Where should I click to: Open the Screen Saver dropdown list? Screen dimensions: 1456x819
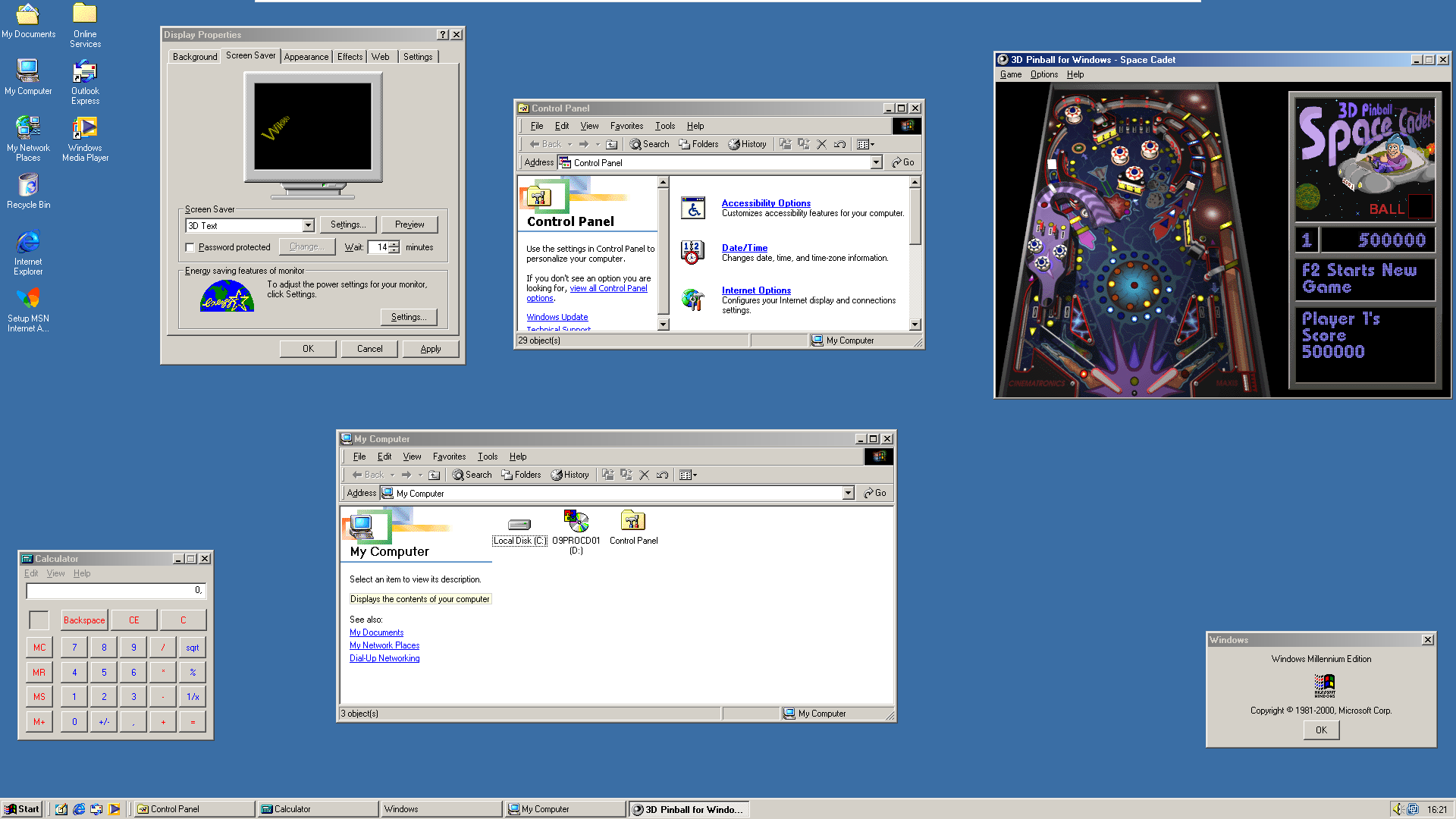pos(308,225)
